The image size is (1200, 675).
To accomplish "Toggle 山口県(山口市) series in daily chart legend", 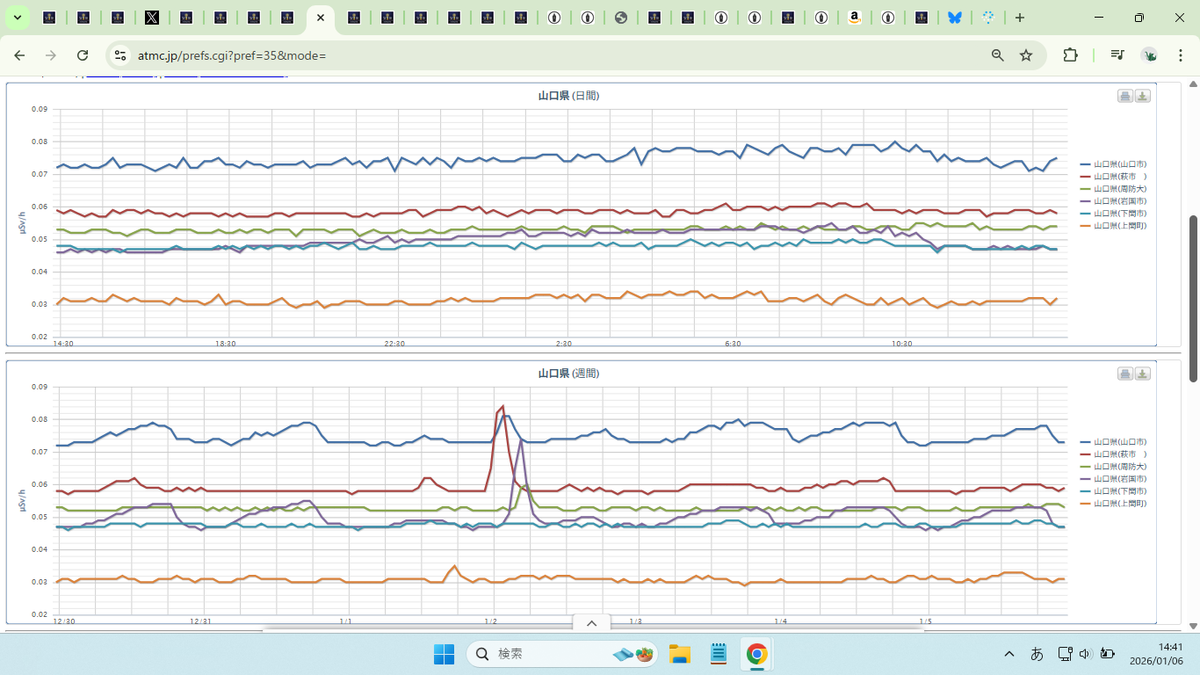I will tap(1113, 163).
